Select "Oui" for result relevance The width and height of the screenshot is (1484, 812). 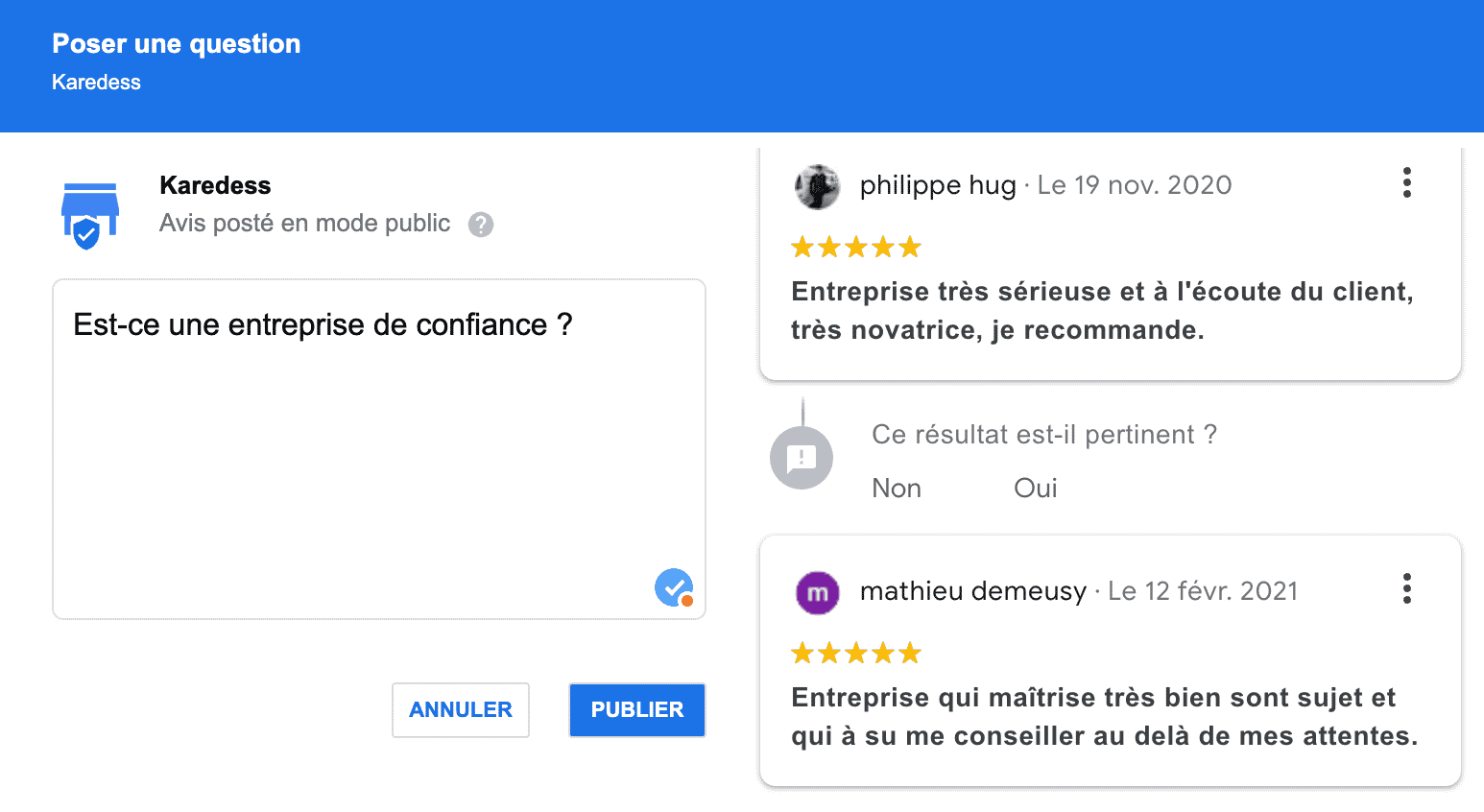click(x=1034, y=488)
